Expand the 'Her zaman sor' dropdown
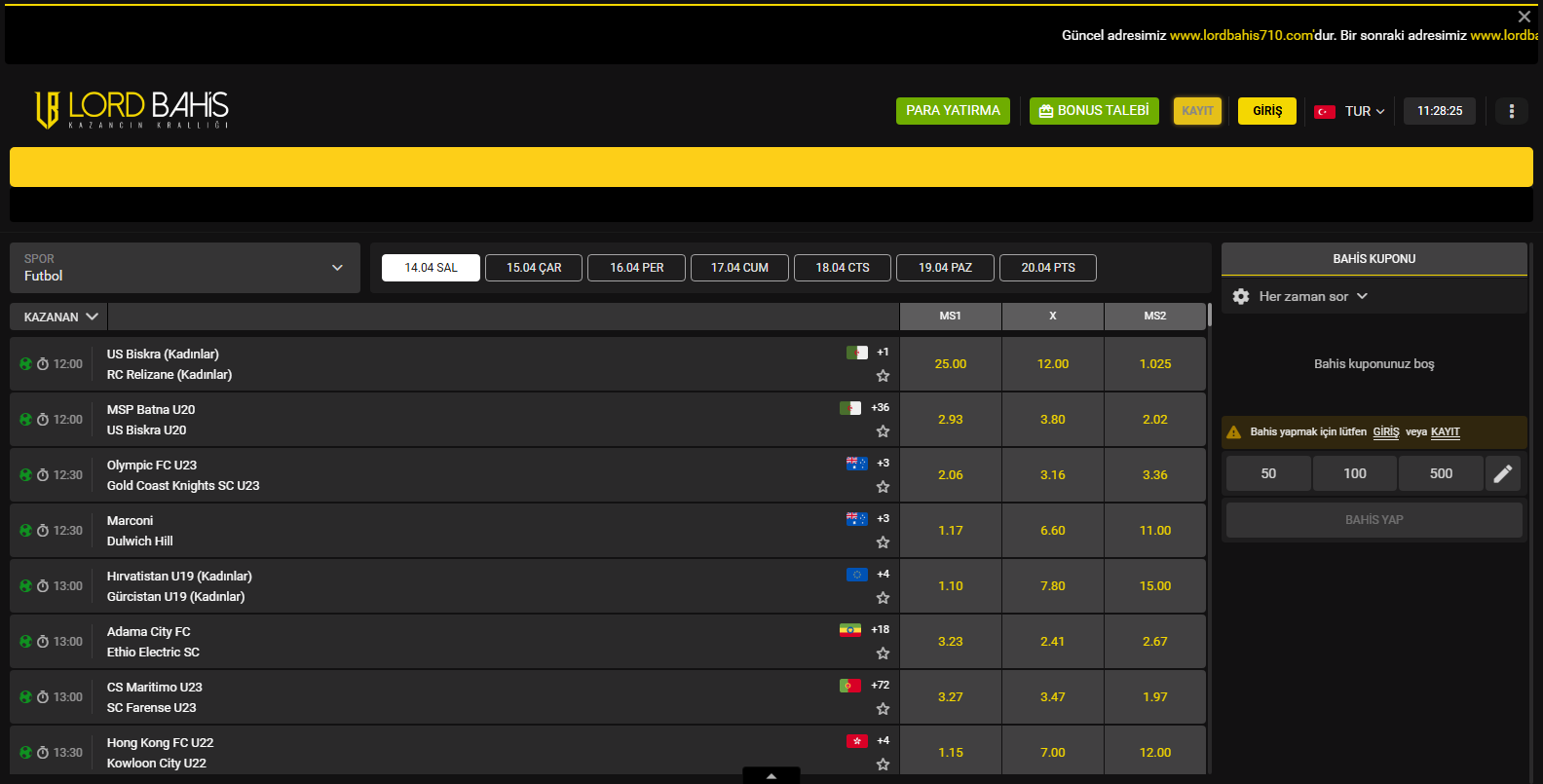 tap(1313, 296)
